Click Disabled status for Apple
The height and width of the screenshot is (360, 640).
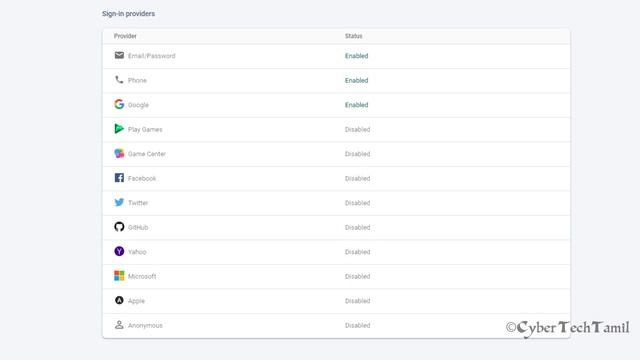coord(358,301)
